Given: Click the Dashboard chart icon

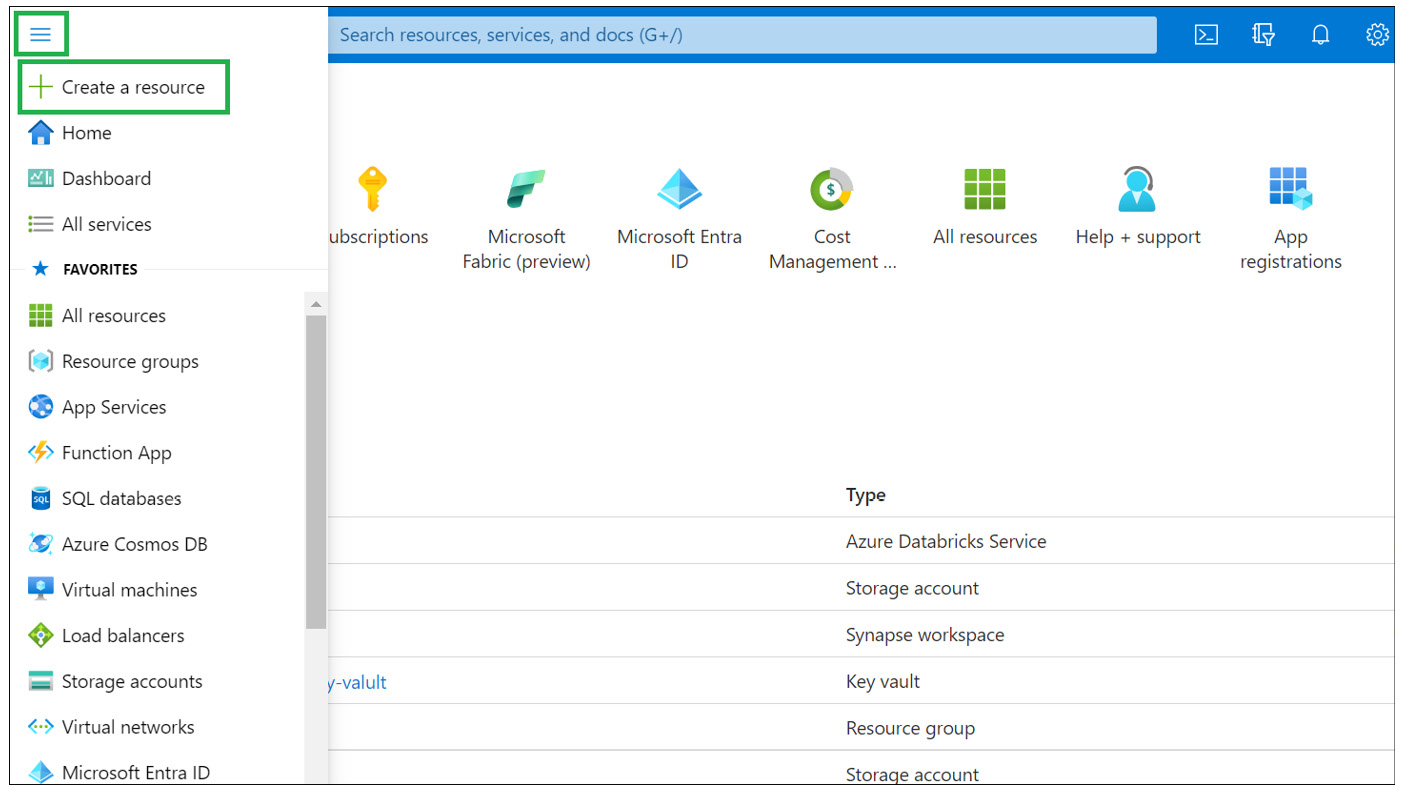Looking at the screenshot, I should click(41, 178).
